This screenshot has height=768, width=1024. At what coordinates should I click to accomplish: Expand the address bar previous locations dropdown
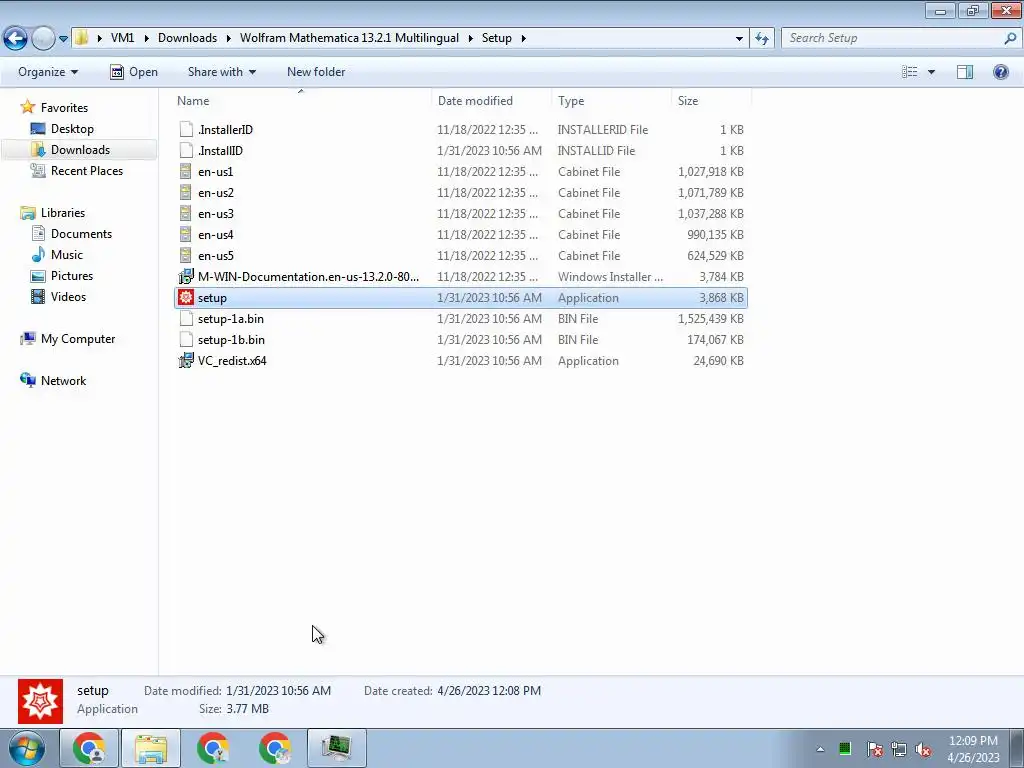point(739,39)
